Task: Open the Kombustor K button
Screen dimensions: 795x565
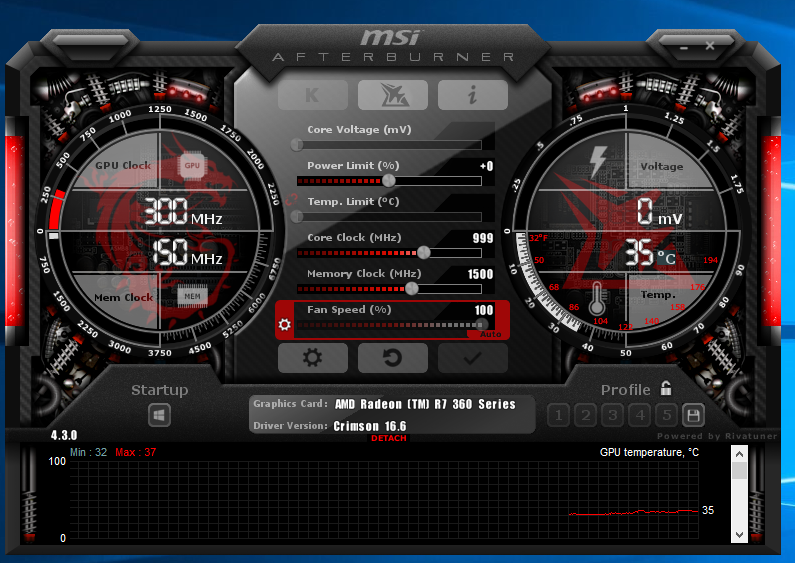Action: [313, 95]
